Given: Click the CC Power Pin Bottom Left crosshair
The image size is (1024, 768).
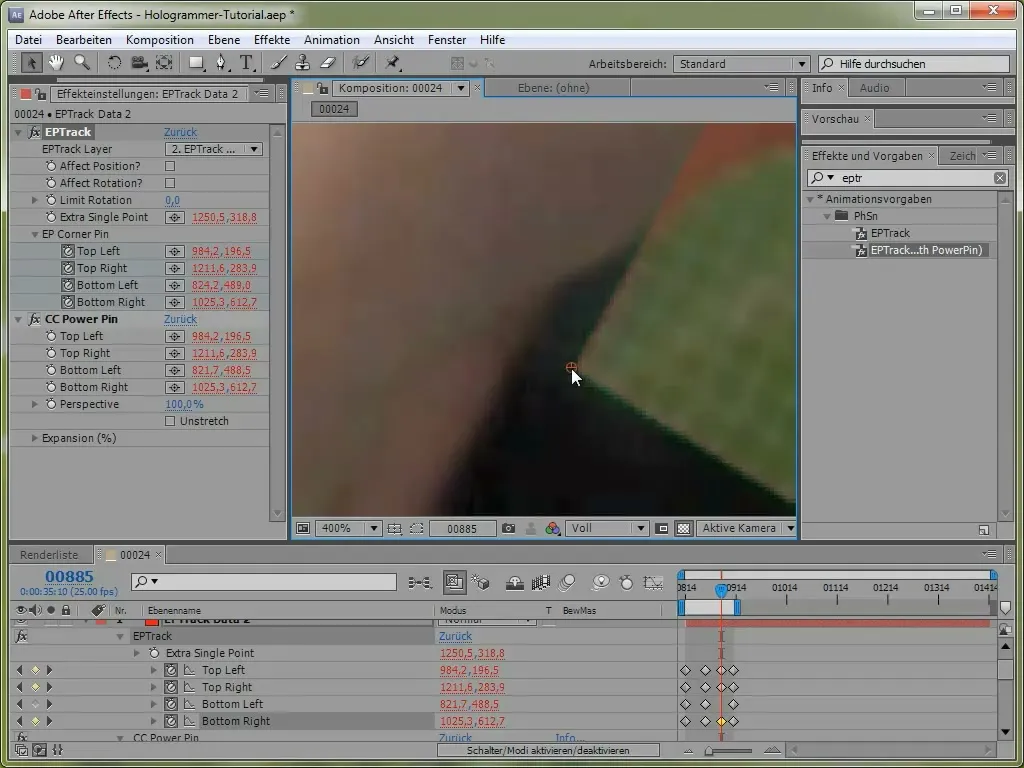Looking at the screenshot, I should pyautogui.click(x=174, y=370).
